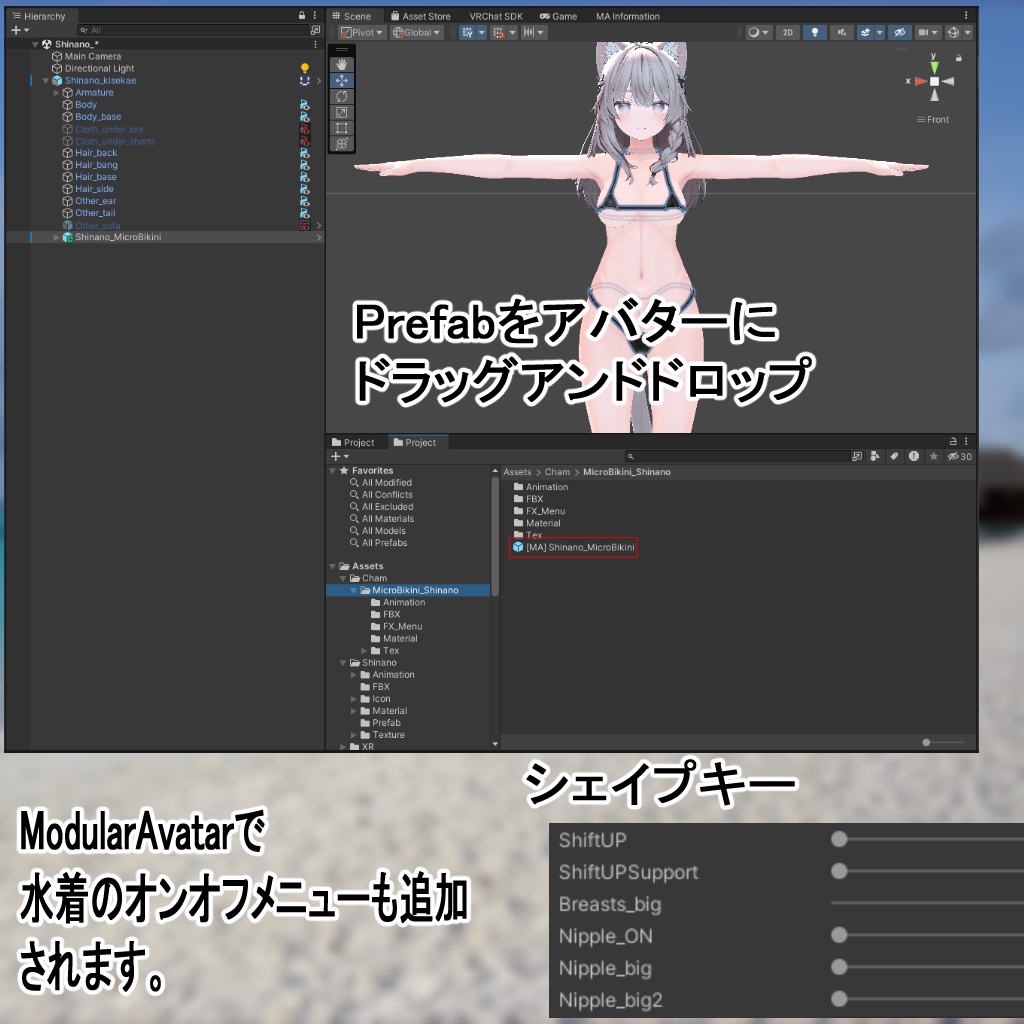Click the camera view icon in Scene toolbar

[924, 32]
